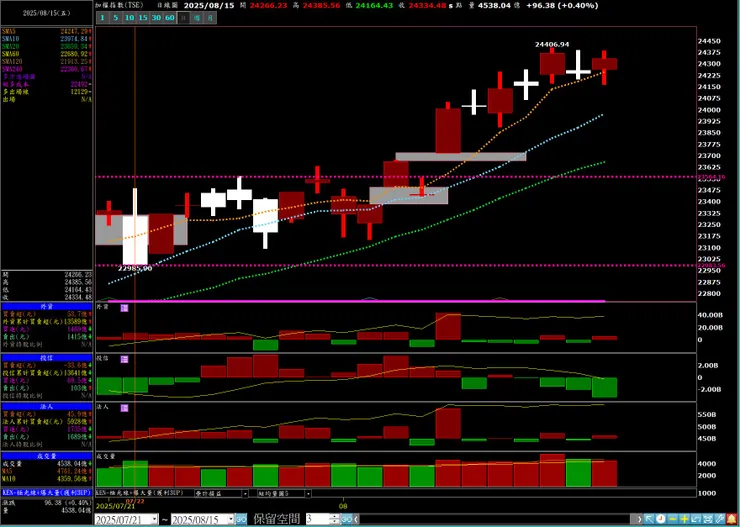
Task: Select the 1-minute timeframe button
Action: coord(101,18)
